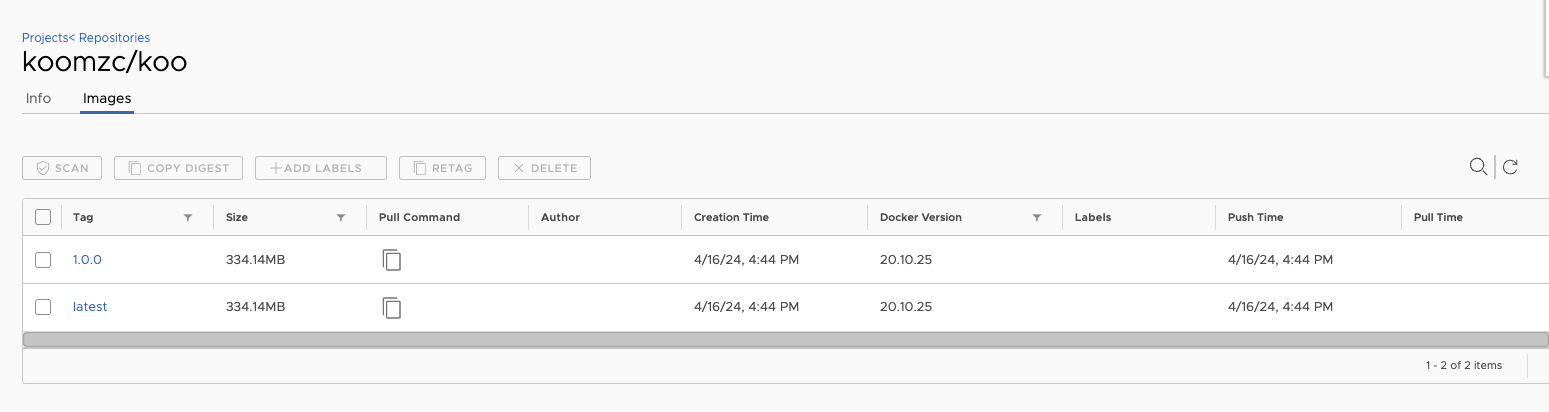Screen dimensions: 1549x412
Task: Click the Scan shield button
Action: 62,168
